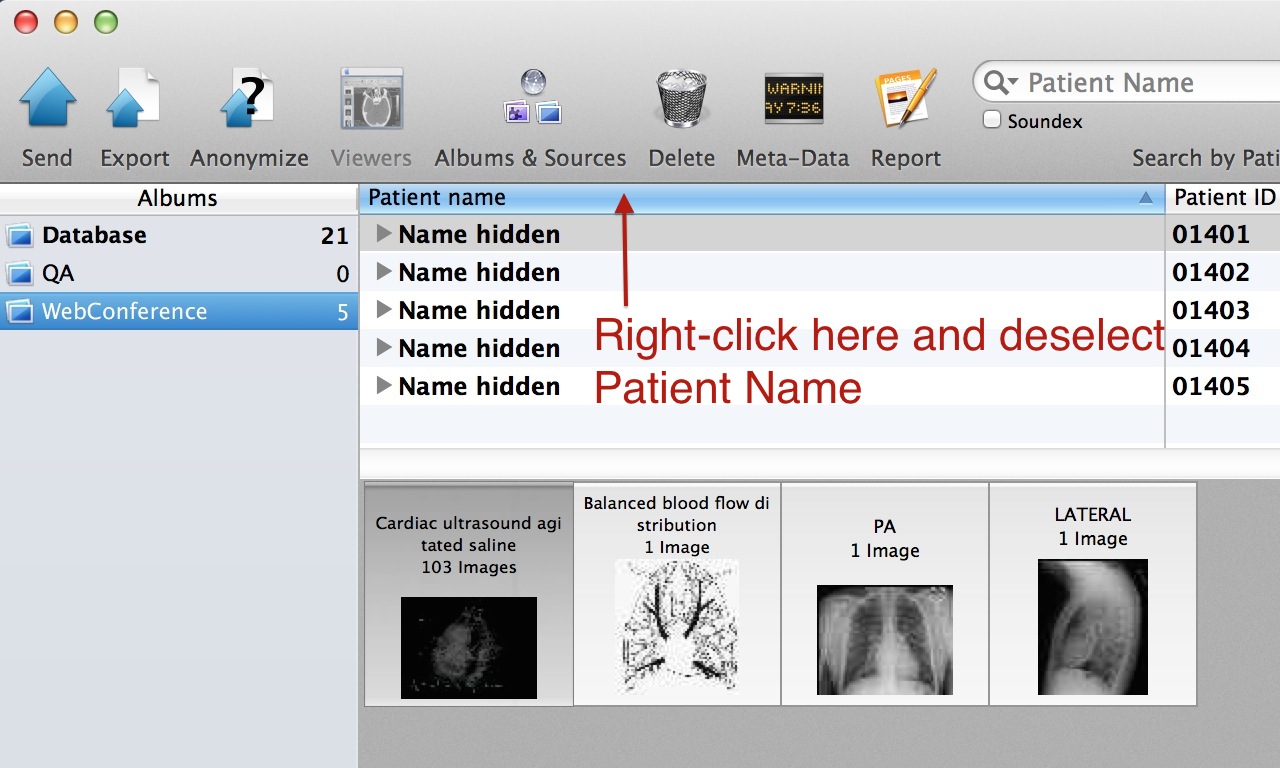
Task: Expand the patient row with ID 01403
Action: click(x=384, y=310)
